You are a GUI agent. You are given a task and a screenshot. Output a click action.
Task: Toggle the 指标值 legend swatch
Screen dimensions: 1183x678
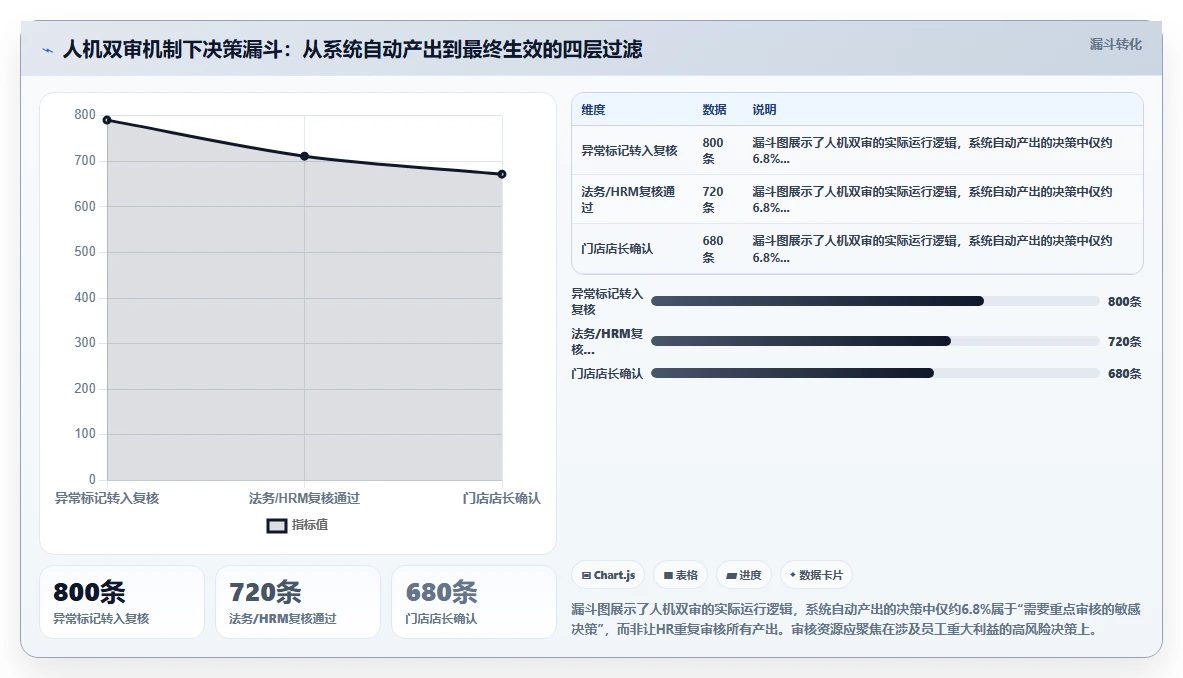pyautogui.click(x=277, y=526)
